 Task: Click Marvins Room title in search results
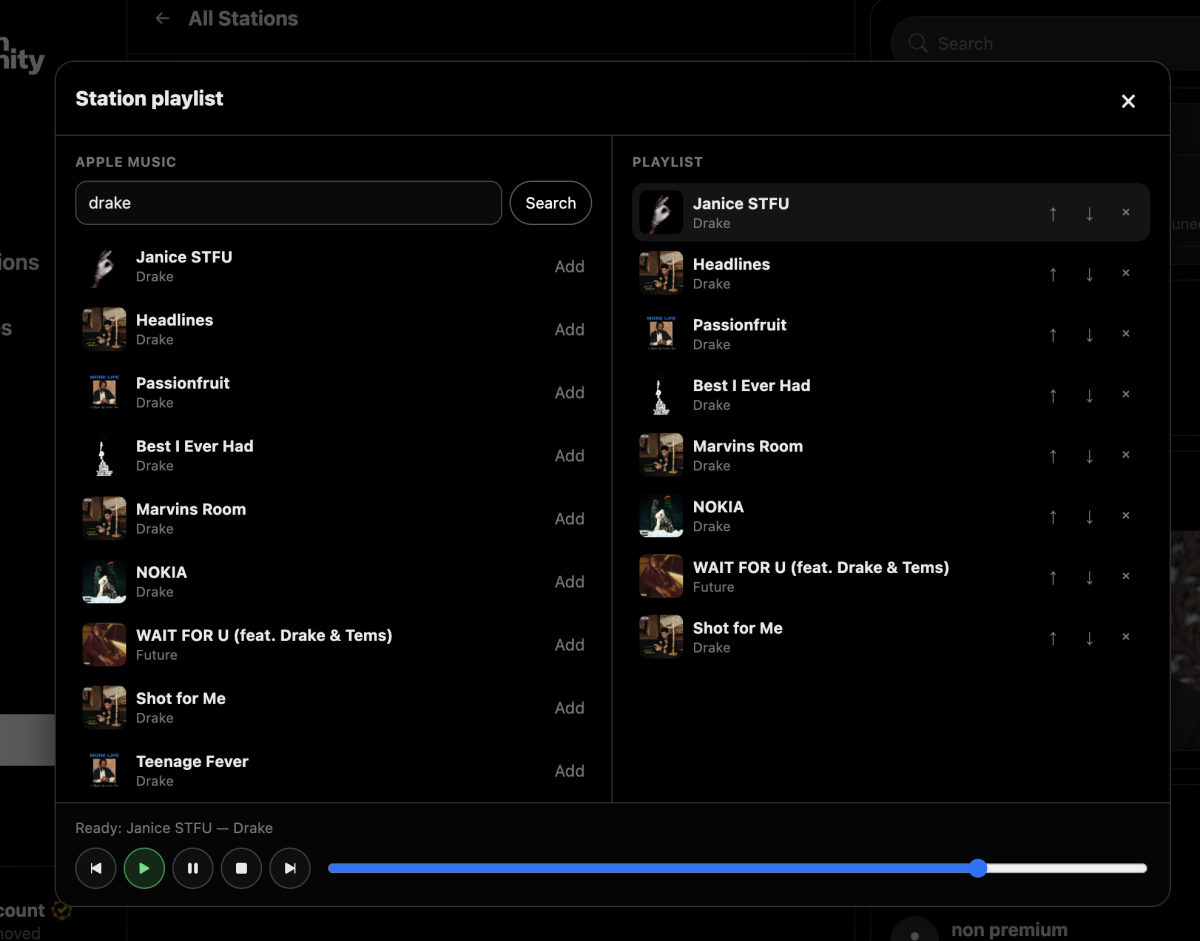click(x=191, y=509)
